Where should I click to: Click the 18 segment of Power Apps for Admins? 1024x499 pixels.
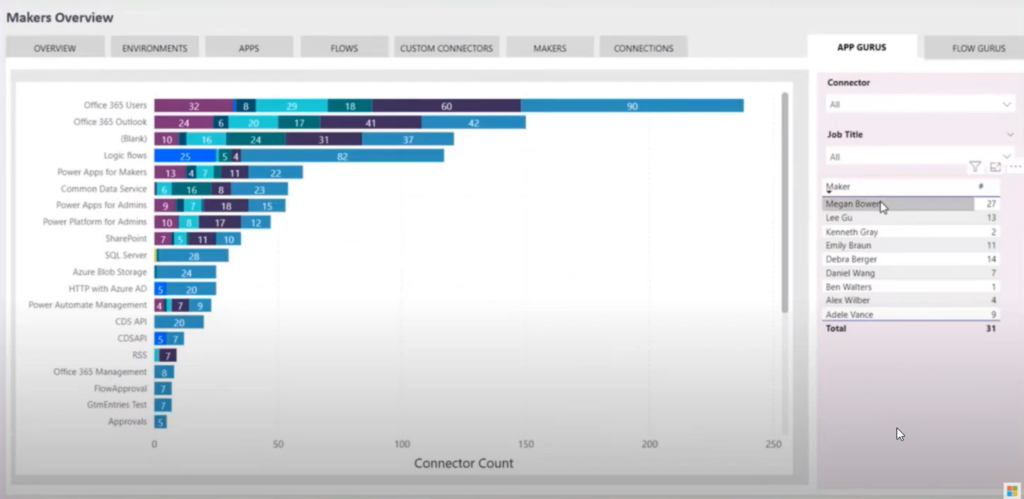(226, 206)
